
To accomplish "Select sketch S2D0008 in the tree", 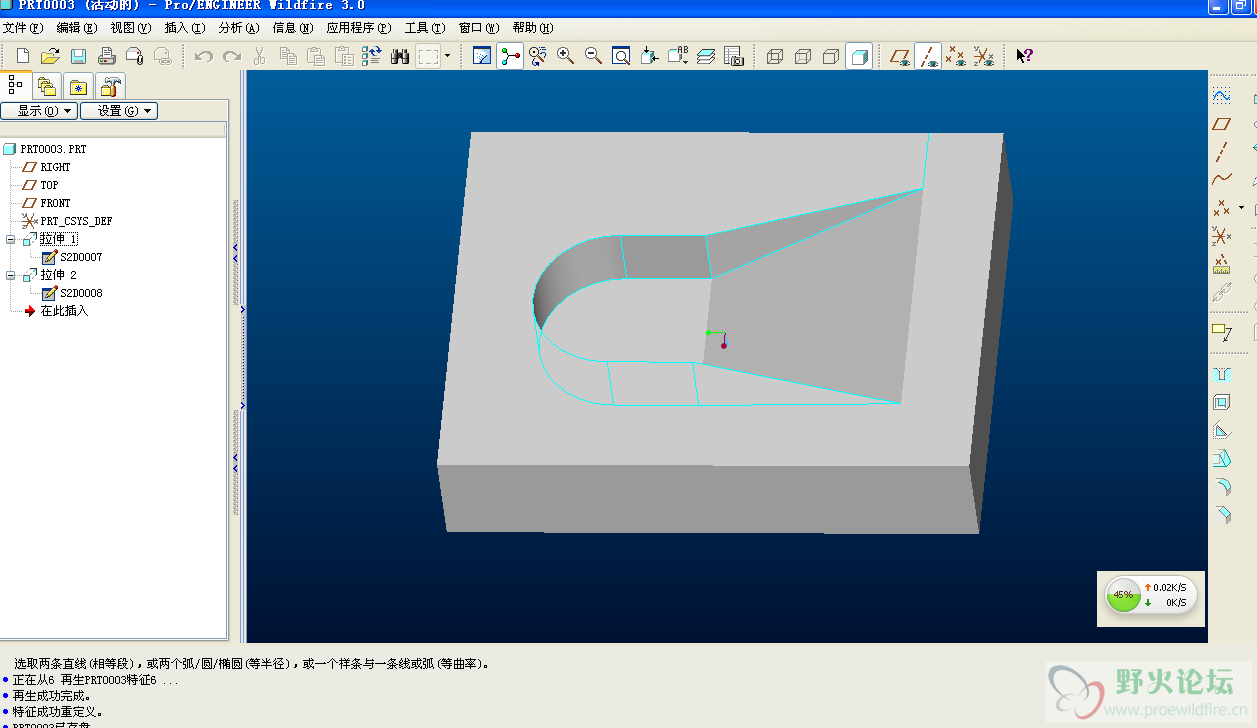I will (x=81, y=293).
